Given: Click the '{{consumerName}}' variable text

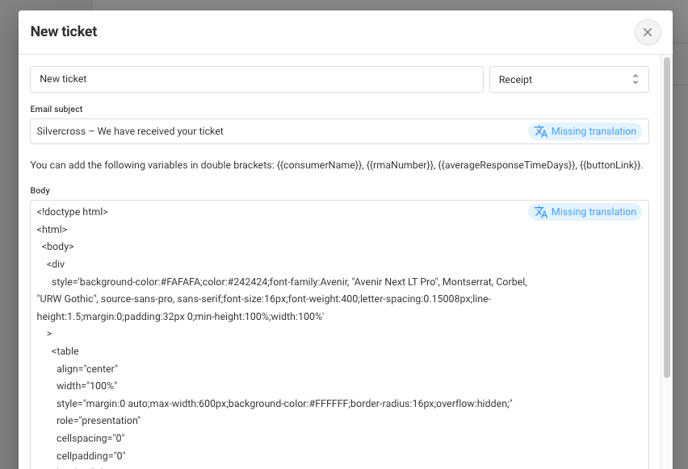Looking at the screenshot, I should click(320, 165).
